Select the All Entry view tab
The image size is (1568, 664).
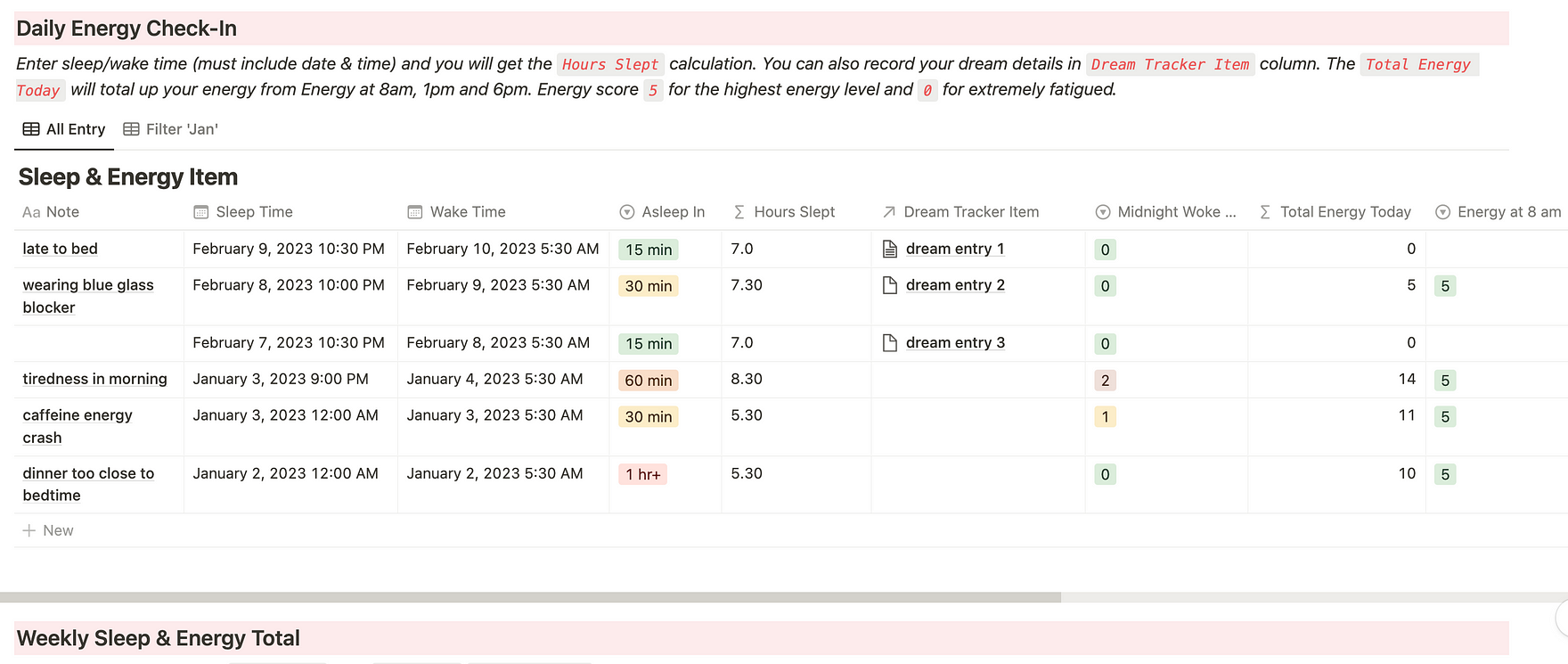(64, 129)
